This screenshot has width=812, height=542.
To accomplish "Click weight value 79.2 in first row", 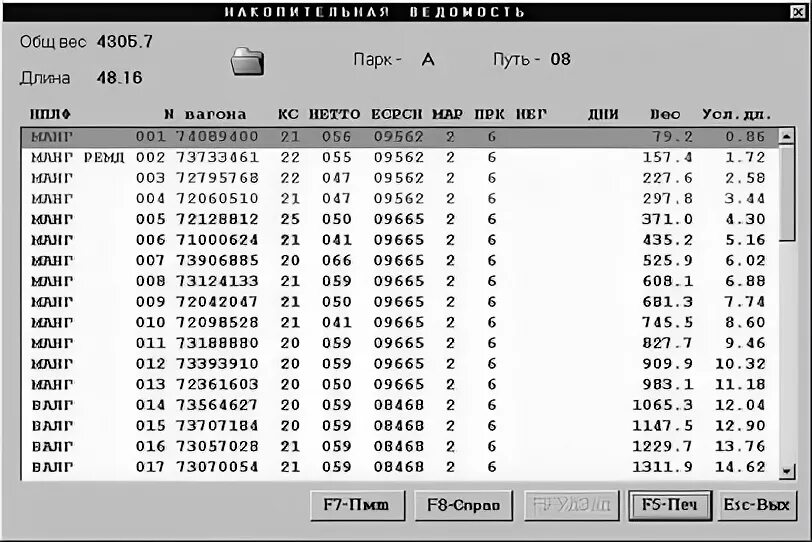I will (672, 137).
